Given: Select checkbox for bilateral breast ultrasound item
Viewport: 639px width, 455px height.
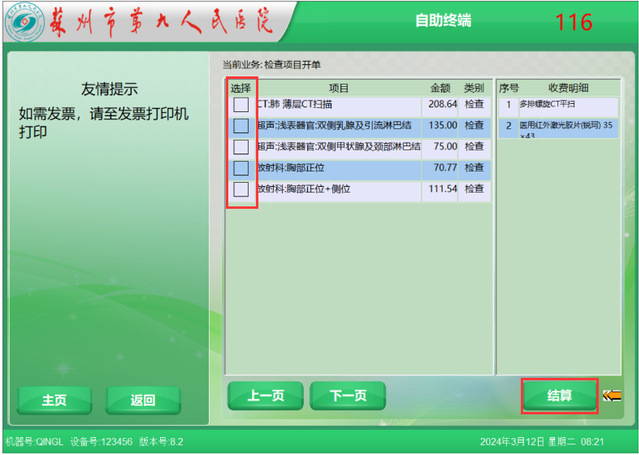Looking at the screenshot, I should (241, 126).
